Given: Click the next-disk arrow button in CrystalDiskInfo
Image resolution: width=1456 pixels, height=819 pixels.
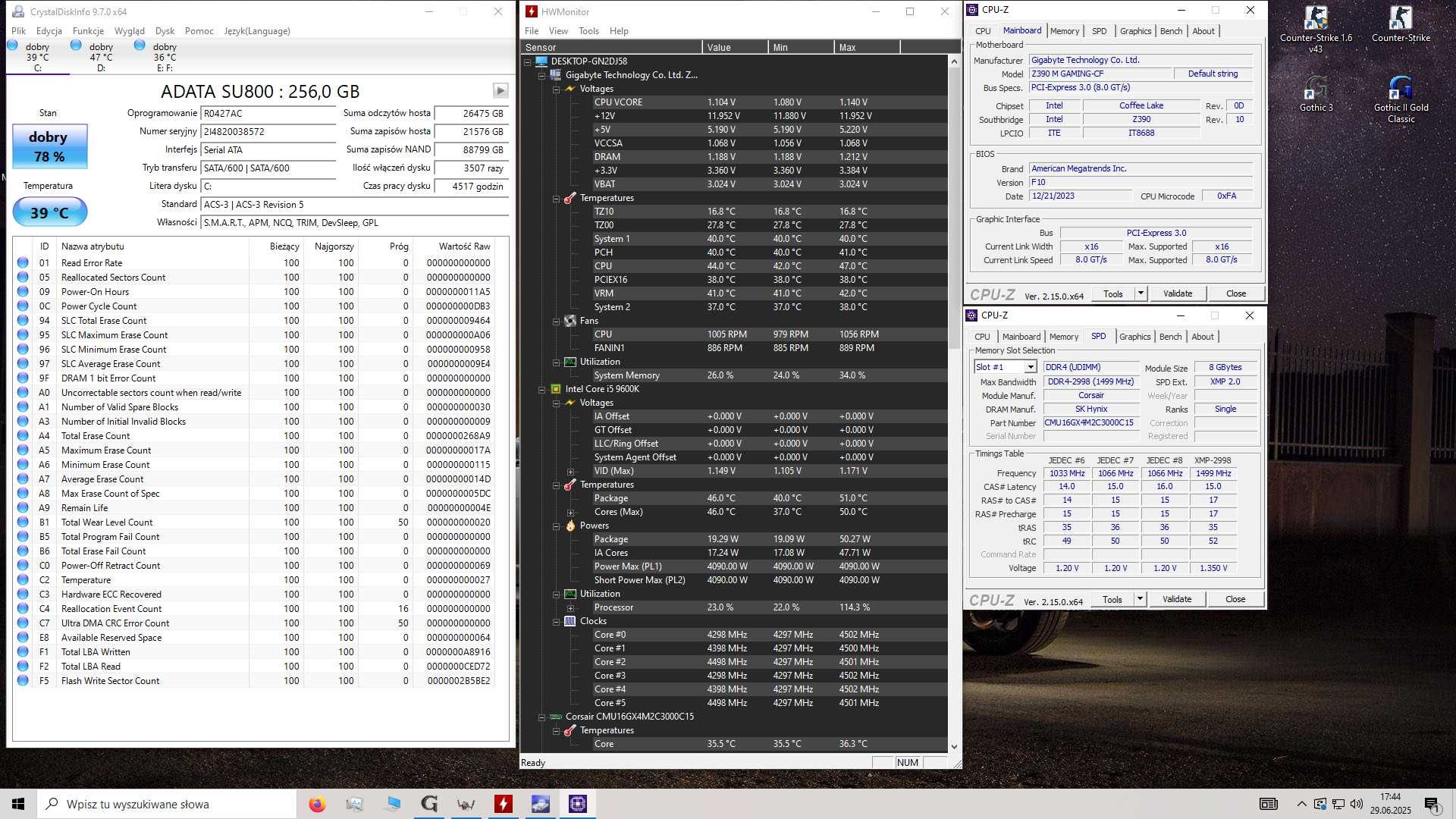Looking at the screenshot, I should tap(500, 91).
